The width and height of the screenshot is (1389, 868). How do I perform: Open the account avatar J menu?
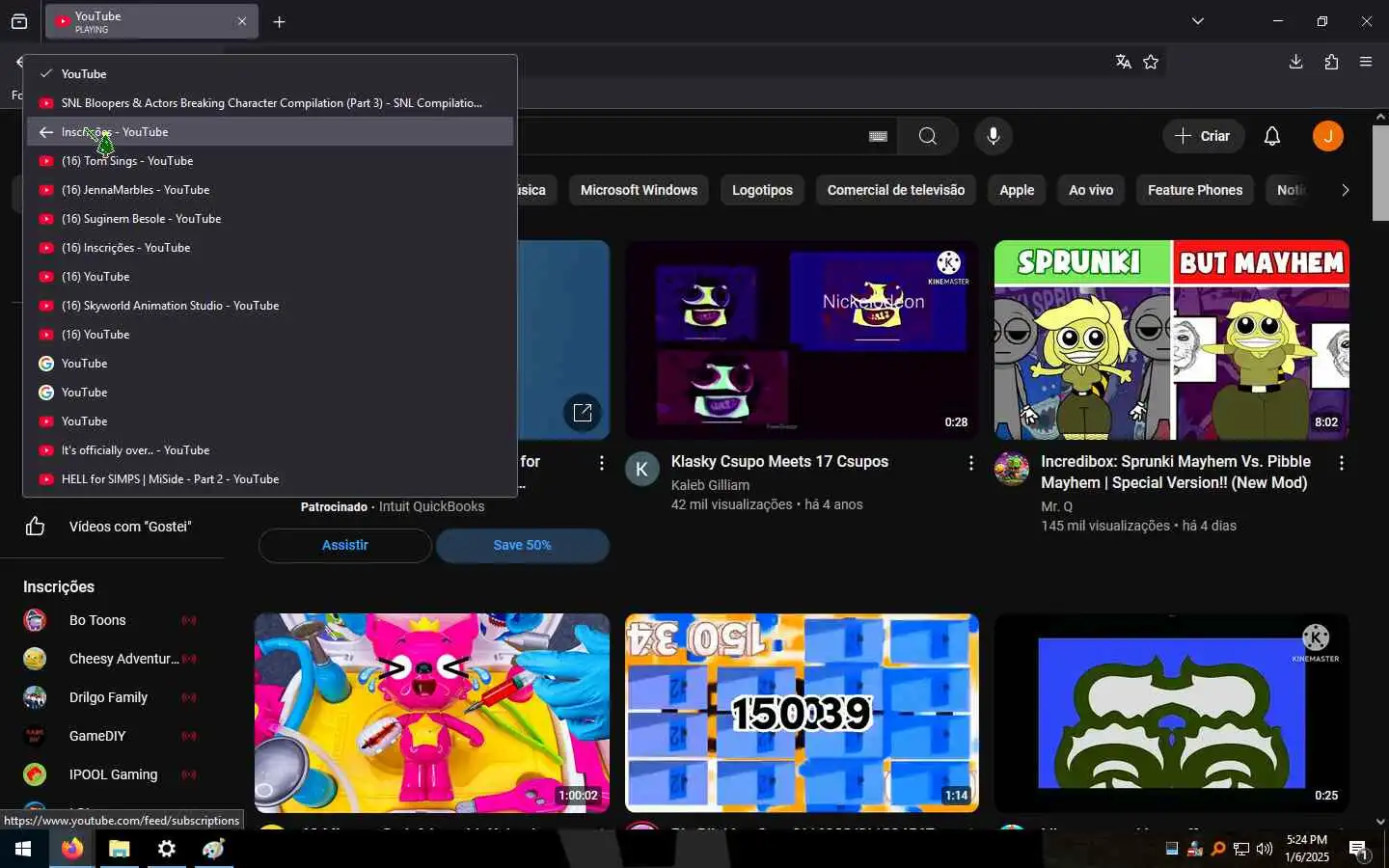tap(1328, 136)
